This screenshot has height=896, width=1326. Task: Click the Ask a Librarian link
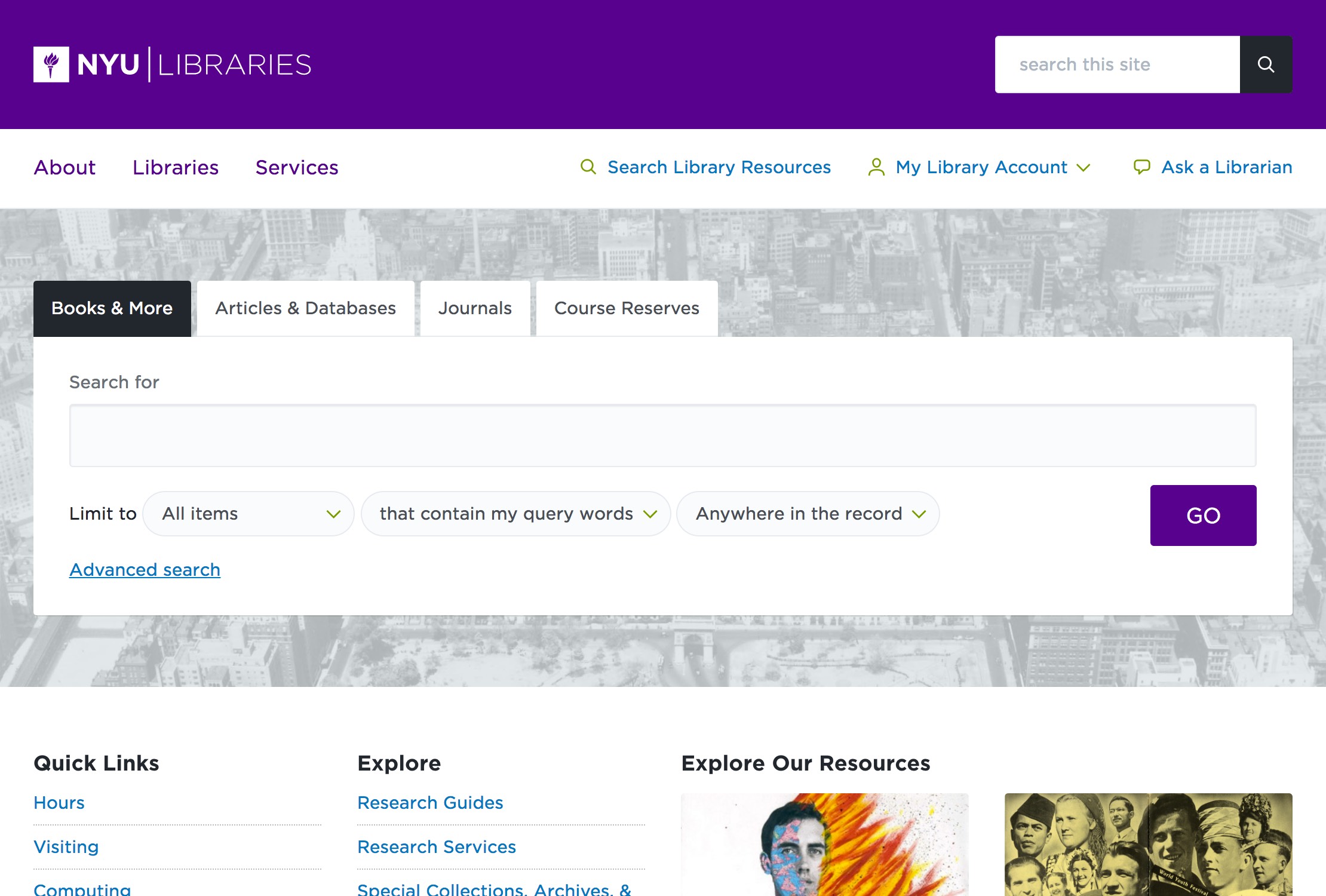point(1227,167)
